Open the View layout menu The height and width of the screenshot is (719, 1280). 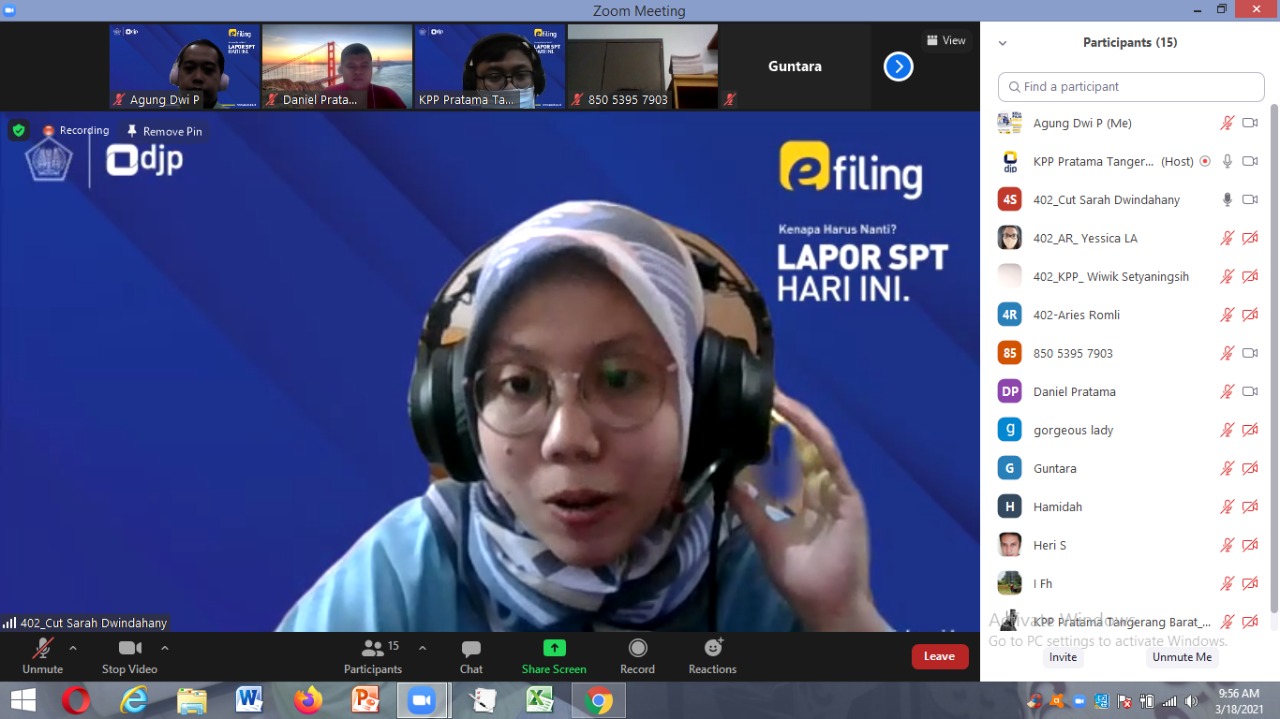coord(945,41)
